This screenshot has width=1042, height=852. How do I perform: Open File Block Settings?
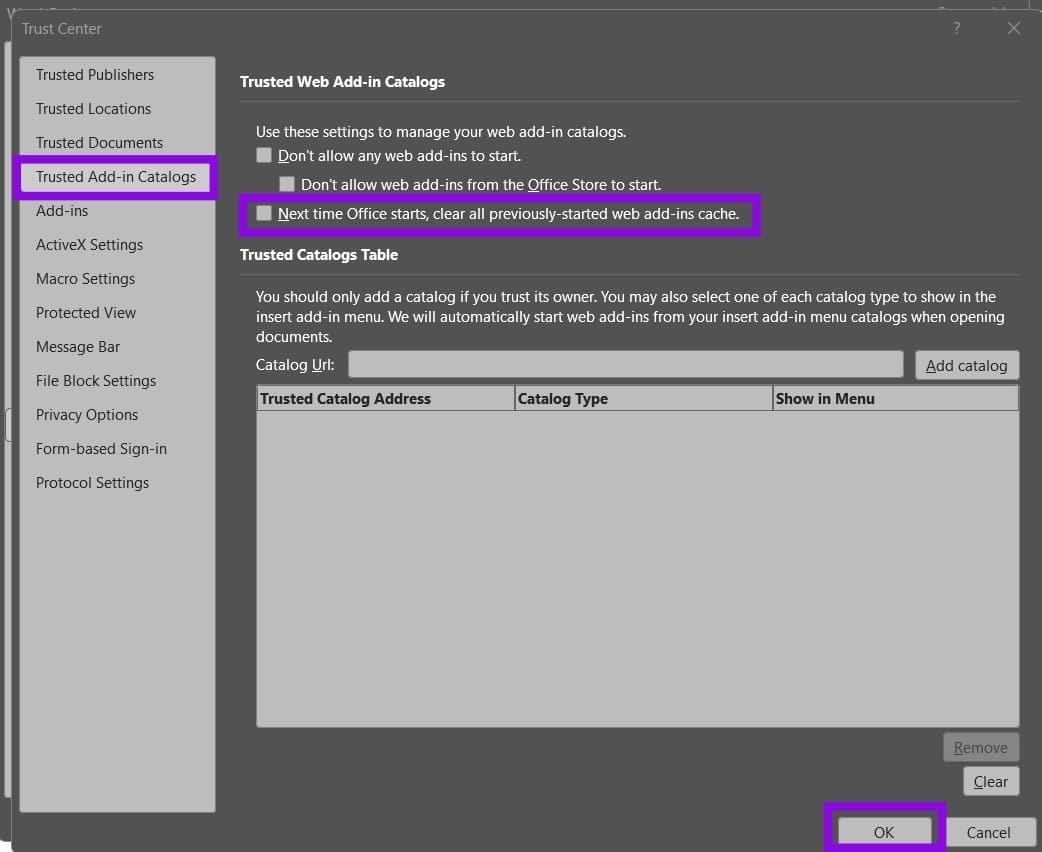(x=96, y=380)
